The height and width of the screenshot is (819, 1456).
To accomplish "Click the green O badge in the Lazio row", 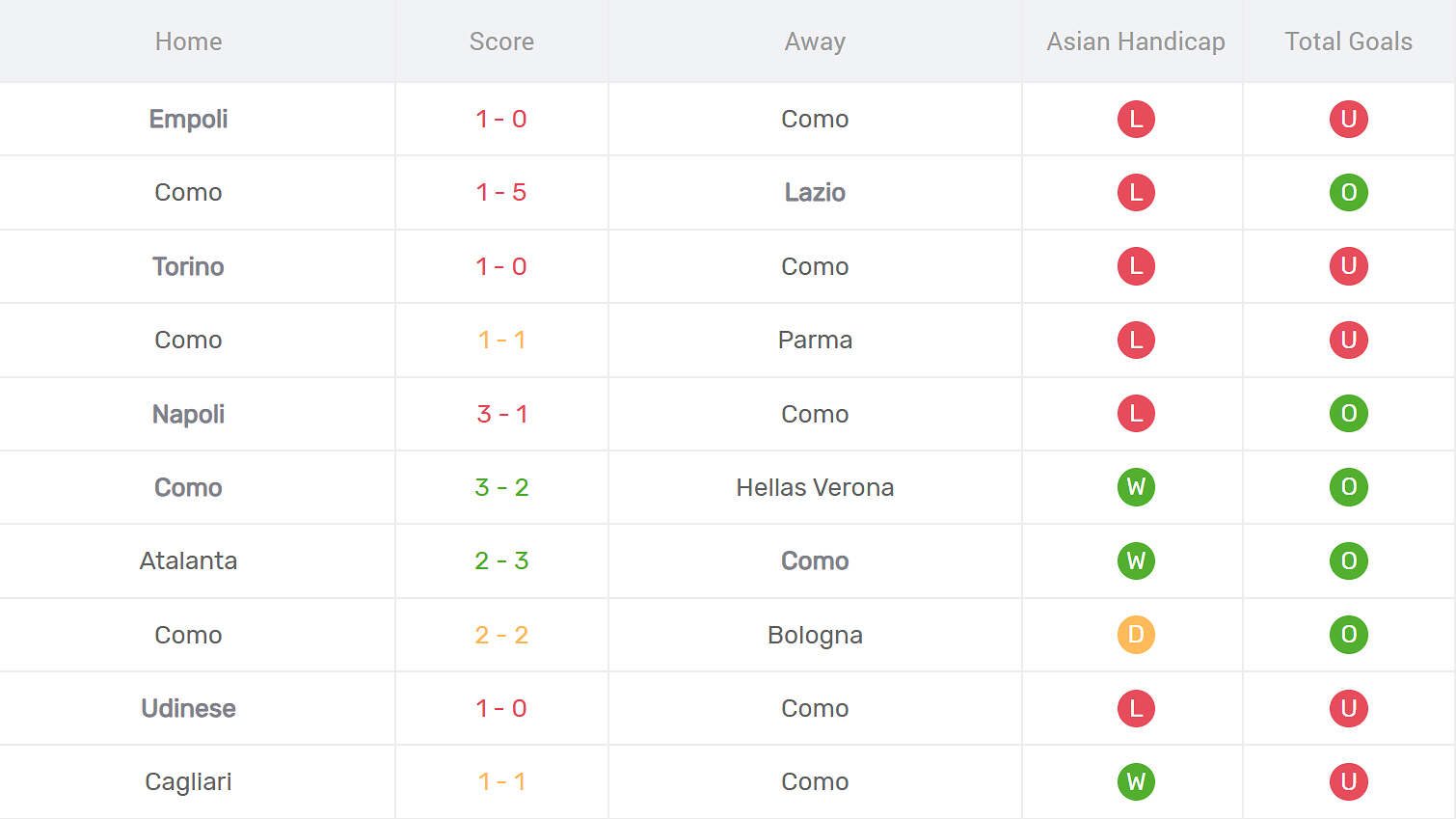I will point(1348,193).
